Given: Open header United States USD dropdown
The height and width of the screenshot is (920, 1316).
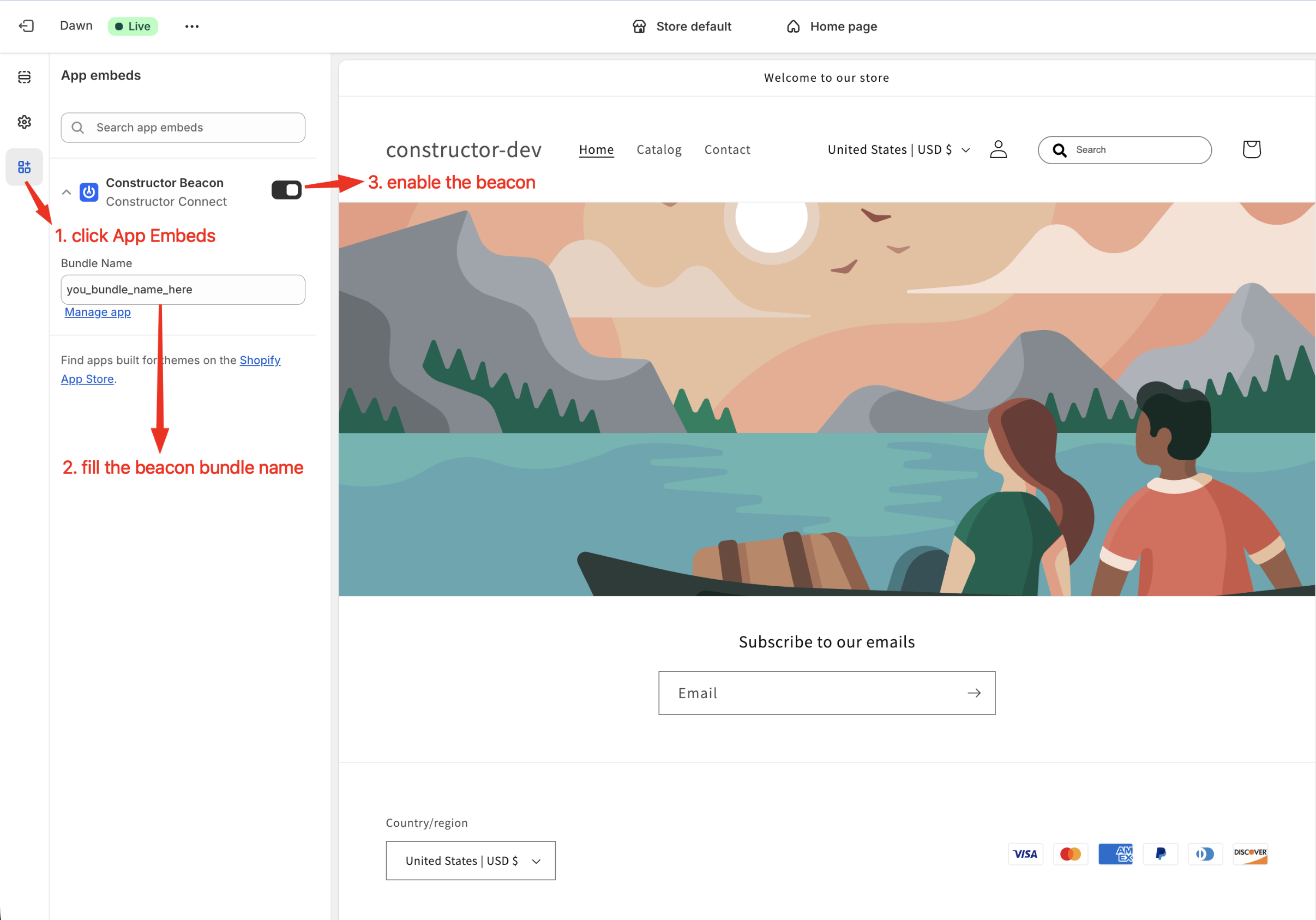Looking at the screenshot, I should (x=898, y=149).
